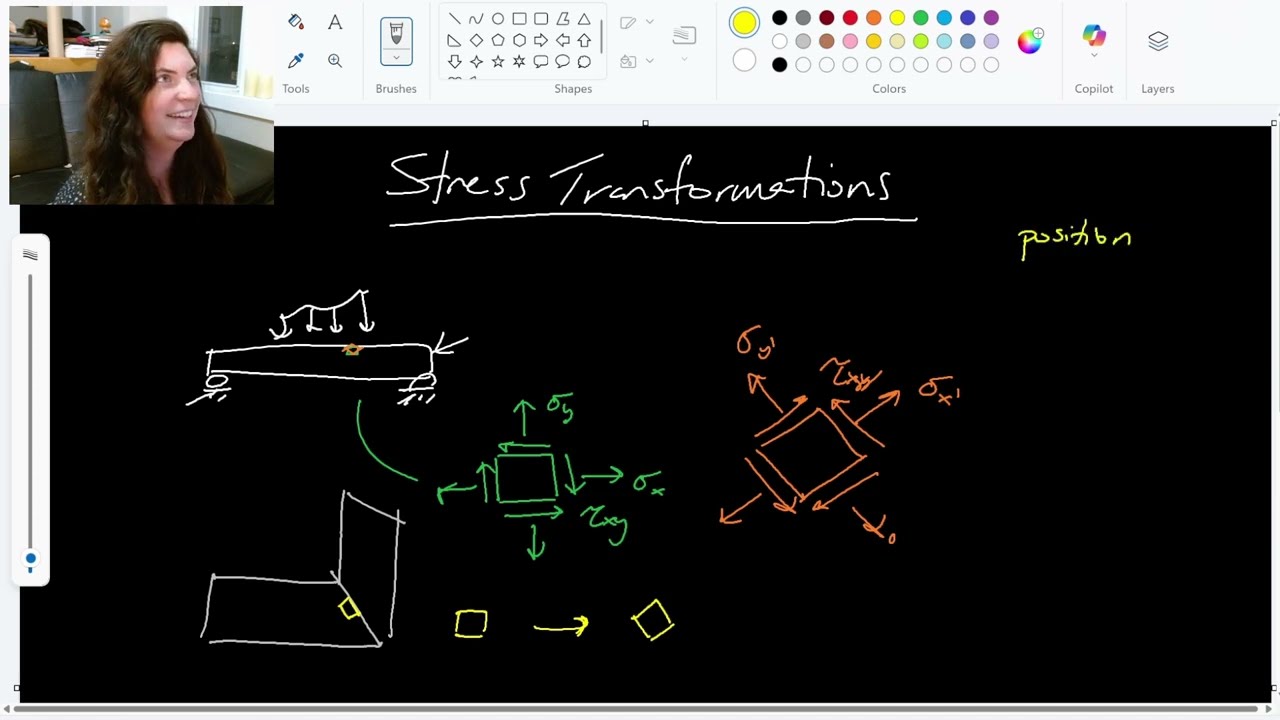Pick the turquoise color swatch
This screenshot has height=720, width=1280.
click(944, 18)
